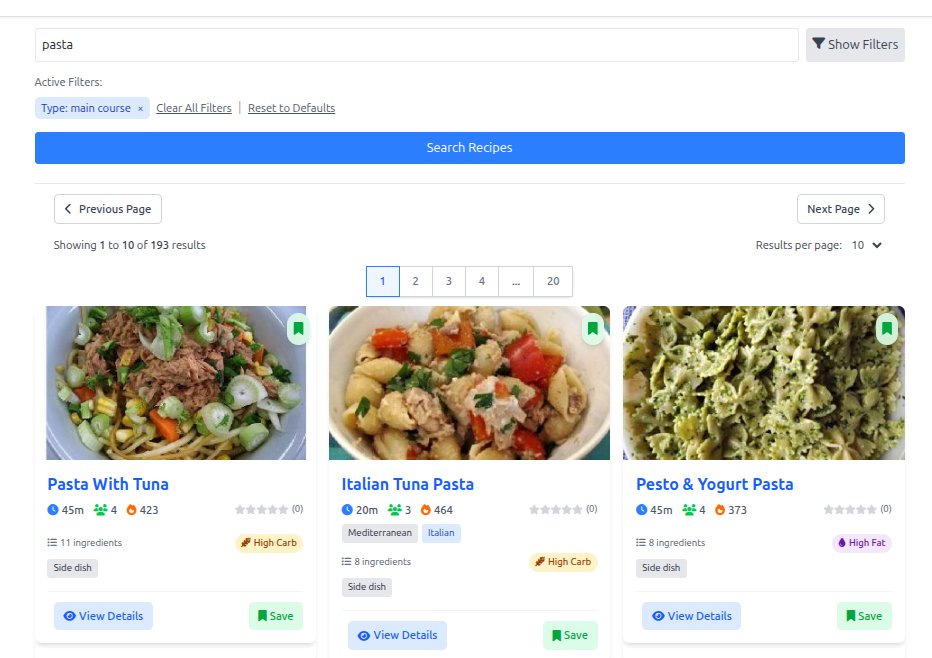
Task: Click the Clear All Filters link
Action: (193, 108)
